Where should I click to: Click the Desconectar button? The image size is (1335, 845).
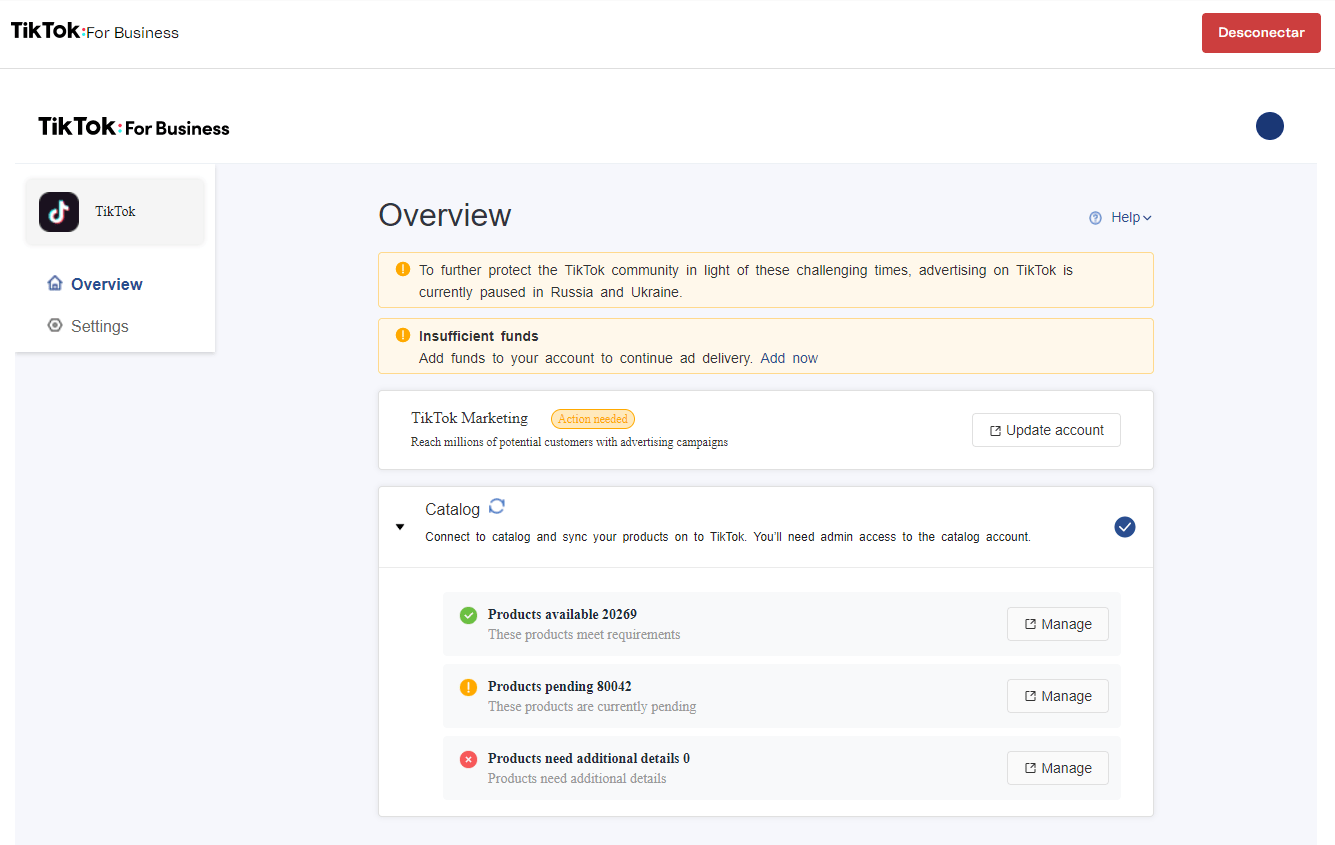1260,33
